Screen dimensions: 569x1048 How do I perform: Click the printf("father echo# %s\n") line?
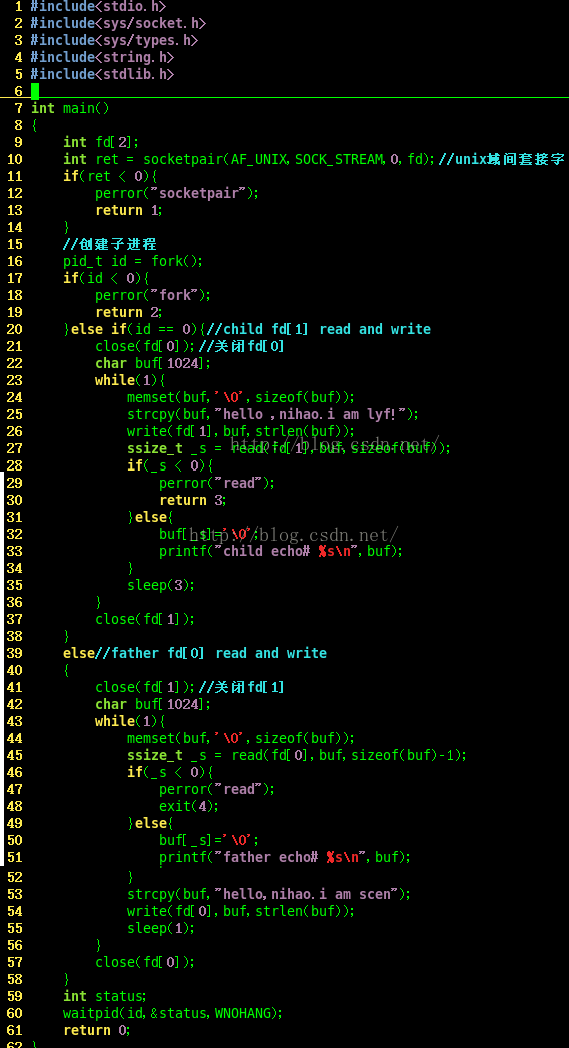click(286, 858)
